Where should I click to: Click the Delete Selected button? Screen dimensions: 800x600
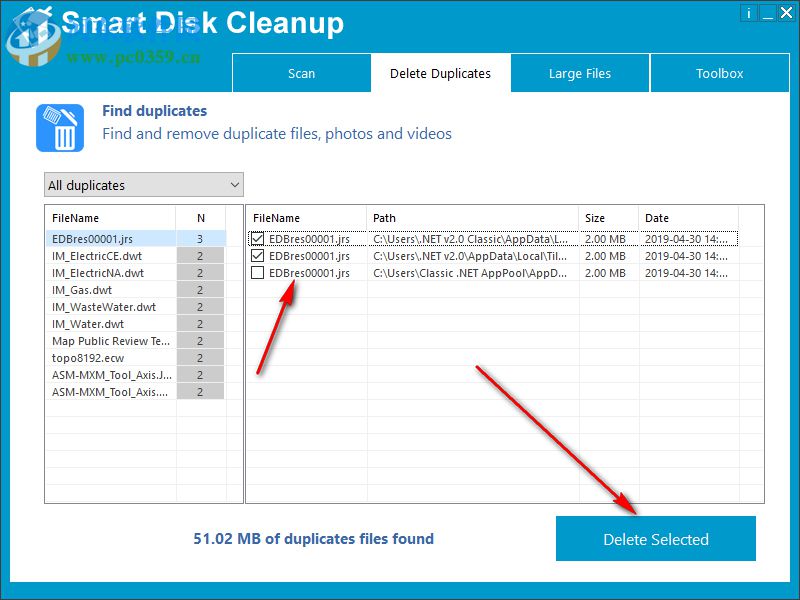[656, 539]
